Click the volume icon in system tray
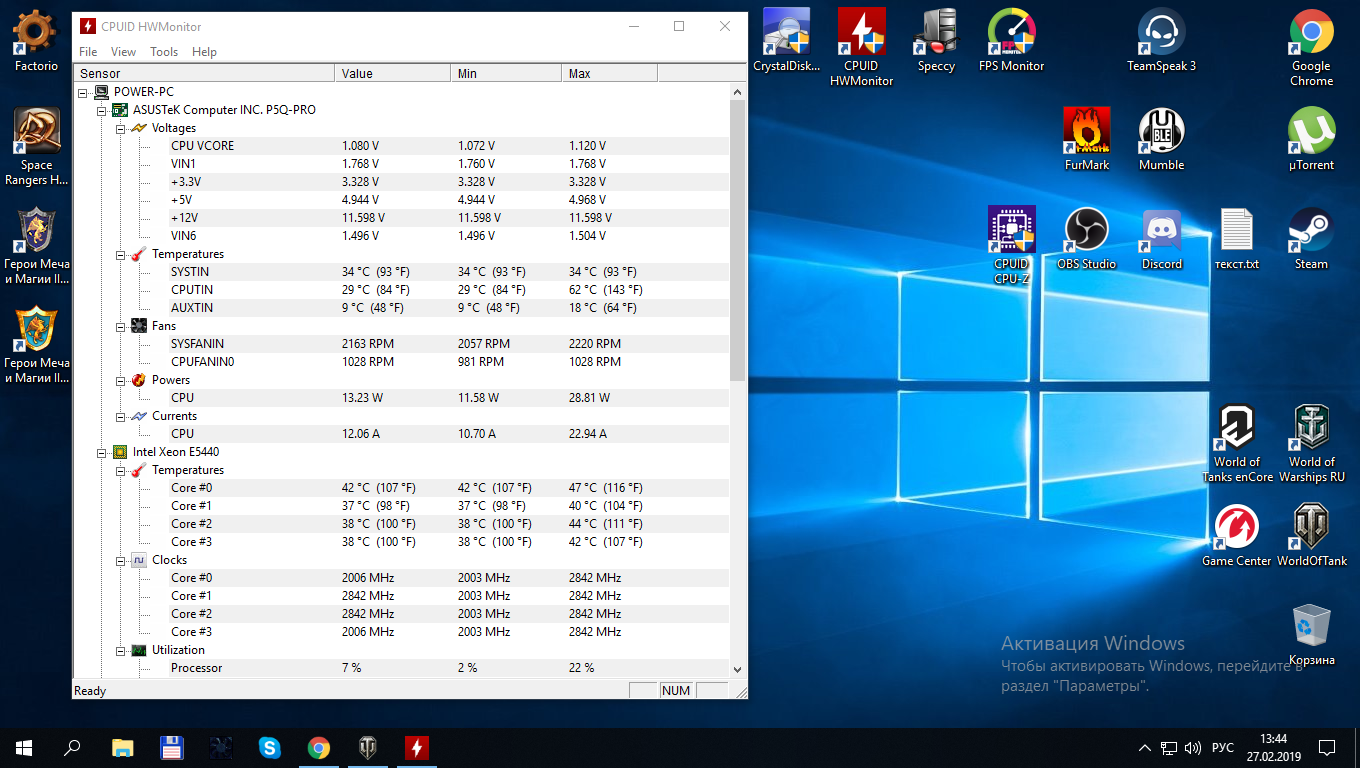Viewport: 1360px width, 768px height. (x=1192, y=748)
